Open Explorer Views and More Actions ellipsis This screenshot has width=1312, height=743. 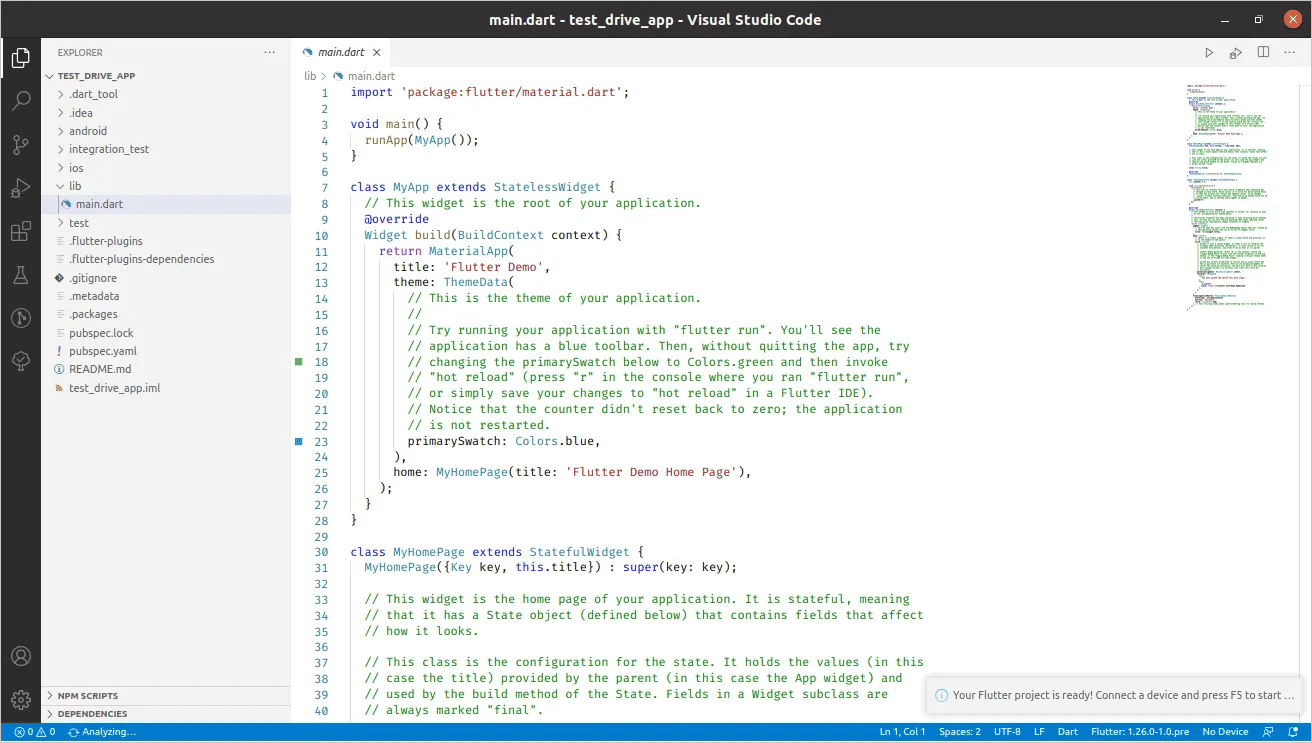(x=269, y=52)
